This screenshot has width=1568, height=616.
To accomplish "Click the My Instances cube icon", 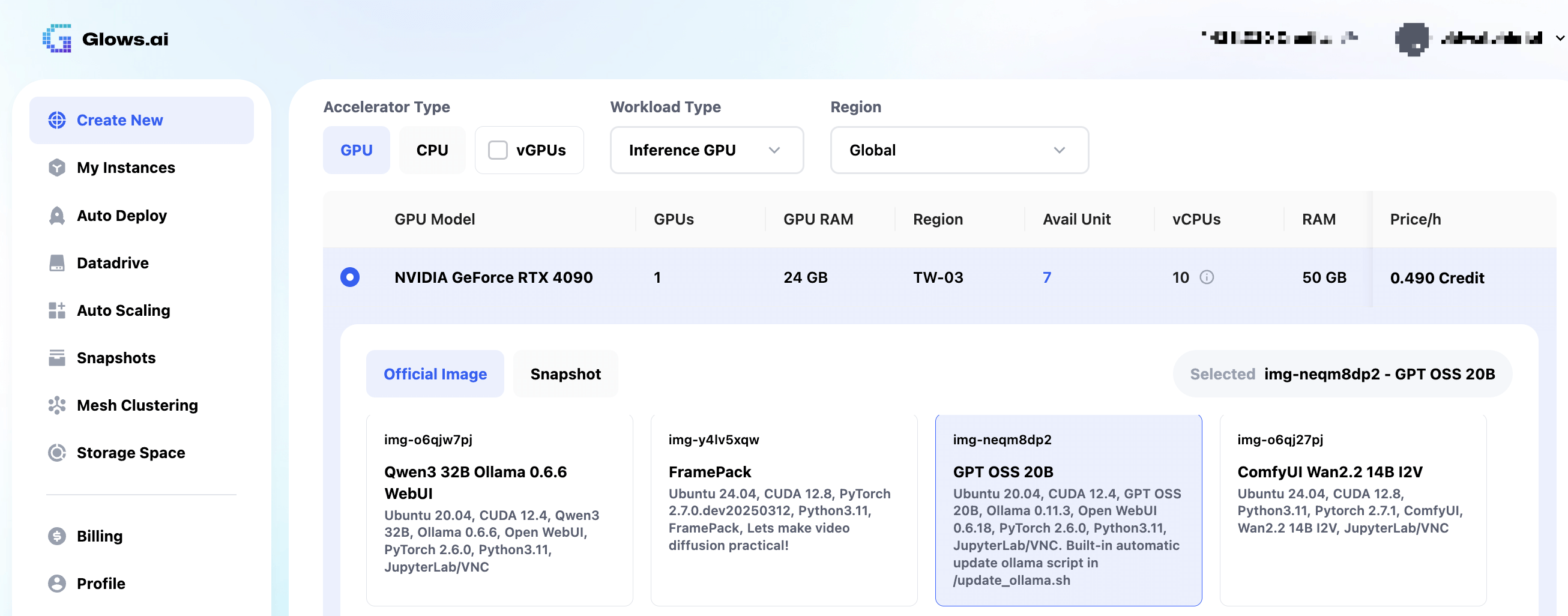I will coord(57,168).
